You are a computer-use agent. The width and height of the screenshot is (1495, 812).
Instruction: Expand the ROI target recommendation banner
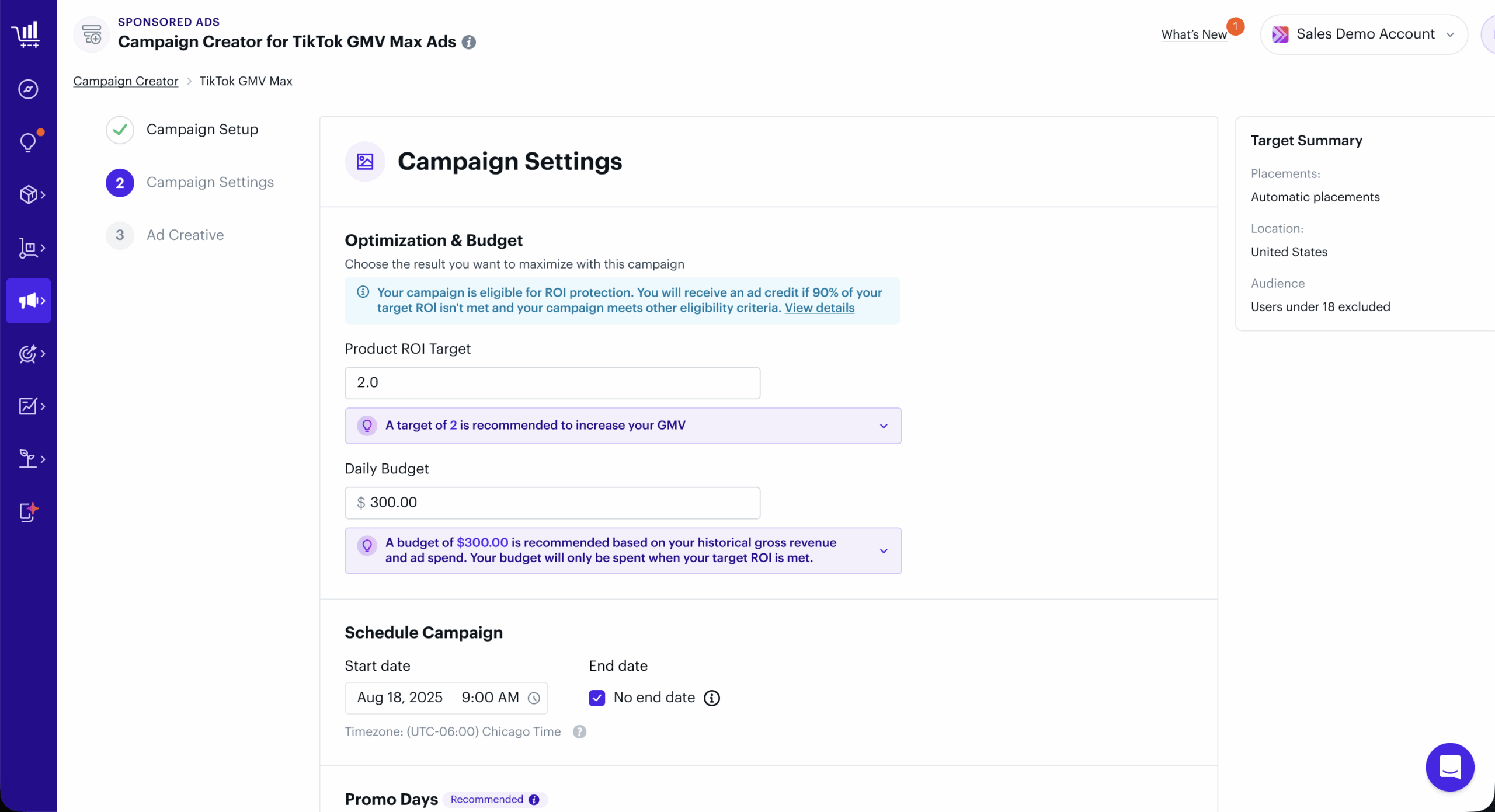[883, 426]
